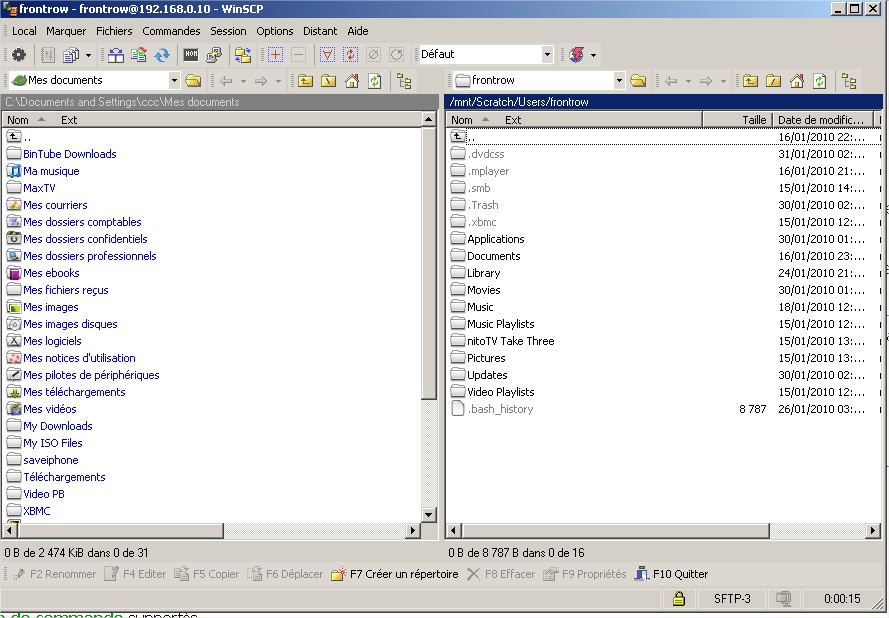This screenshot has width=889, height=618.
Task: Click the SFTP-3 protocol status entry
Action: tap(732, 598)
